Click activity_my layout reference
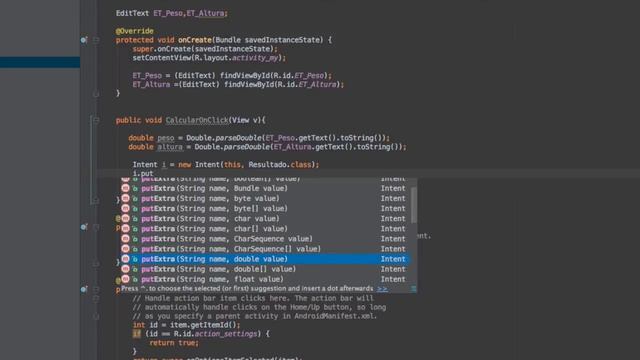This screenshot has width=640, height=360. (x=255, y=58)
